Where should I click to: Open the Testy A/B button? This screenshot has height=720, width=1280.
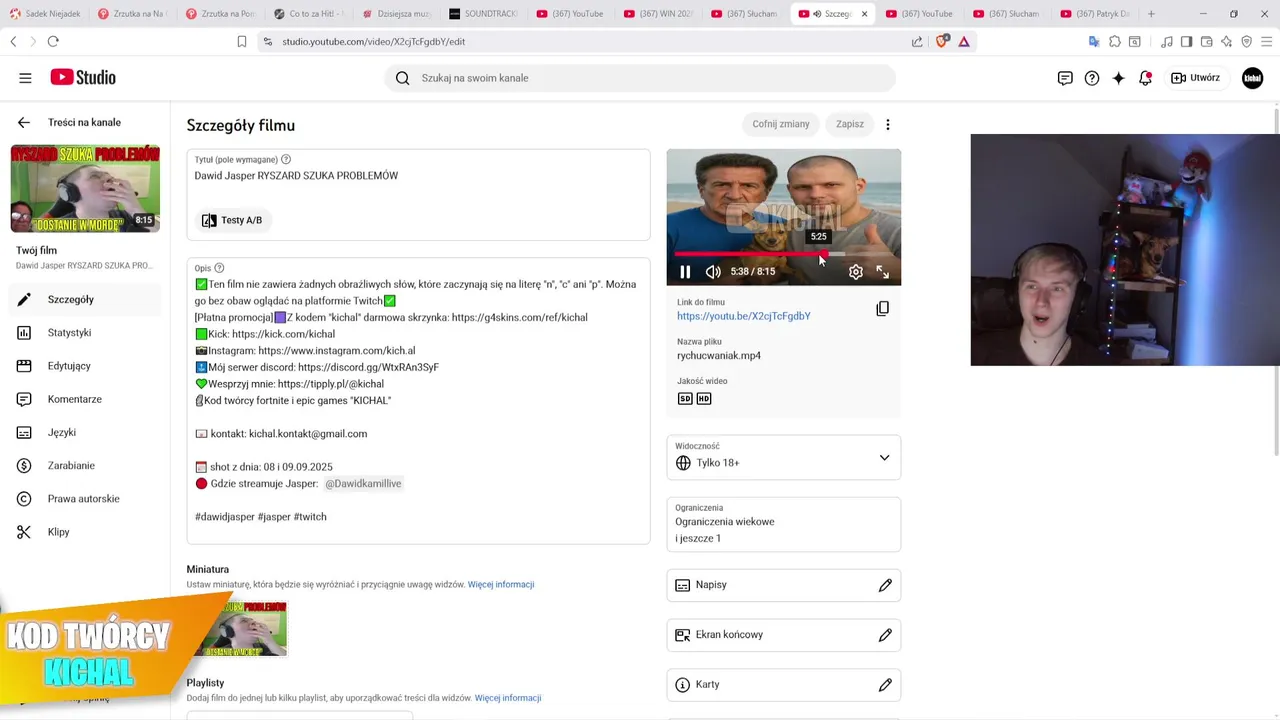click(232, 220)
